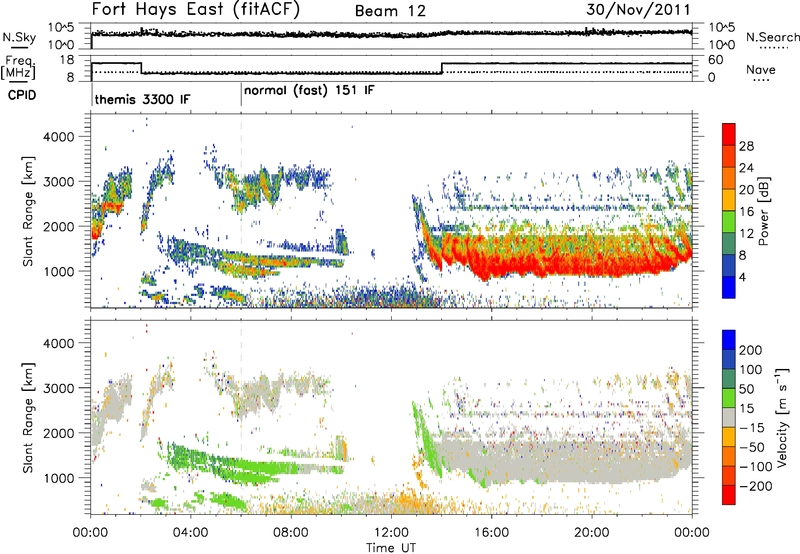Click the velocity color bar blue top segment

[x=729, y=340]
